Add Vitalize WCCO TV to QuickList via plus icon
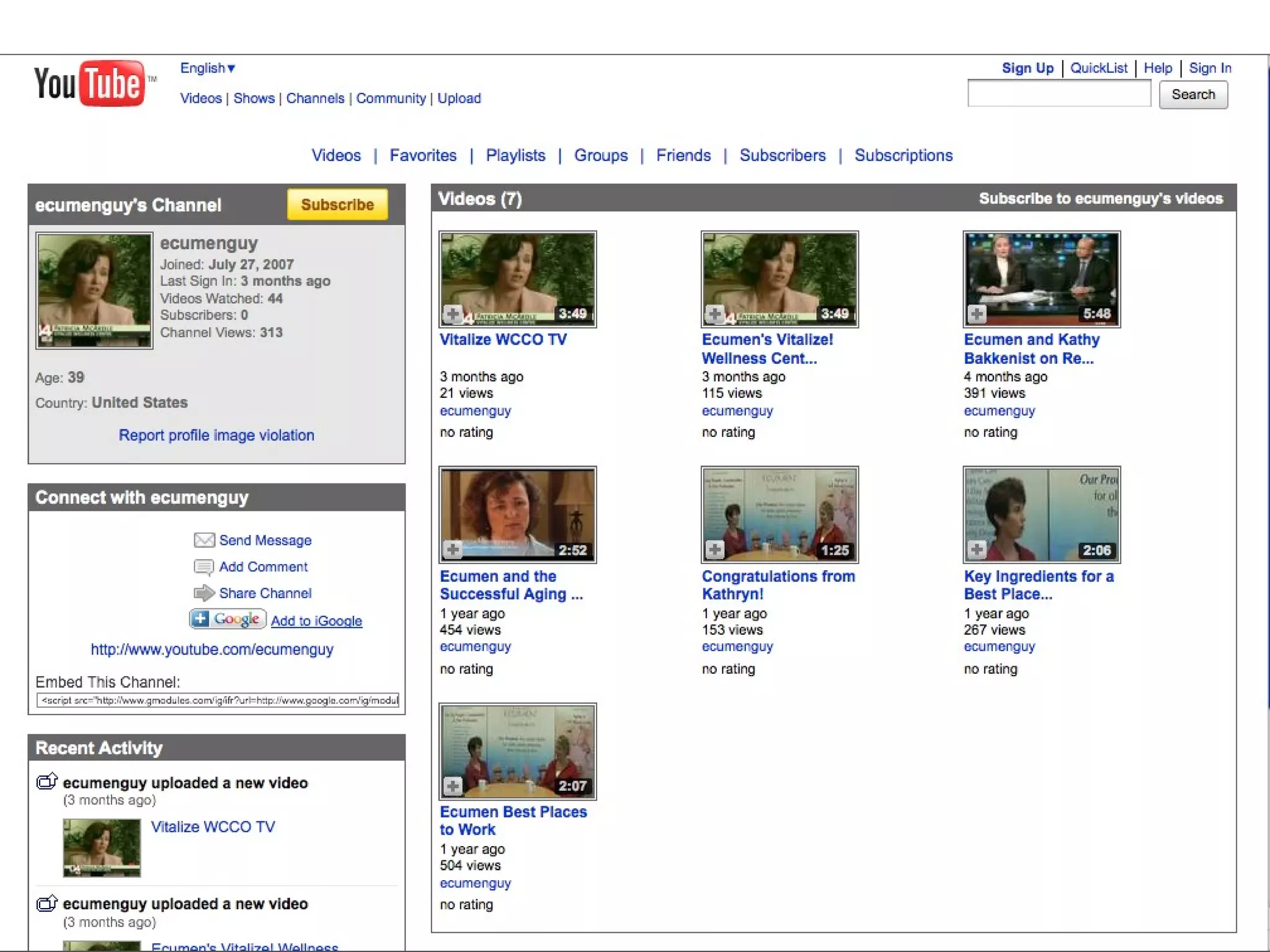This screenshot has width=1270, height=952. coord(453,314)
